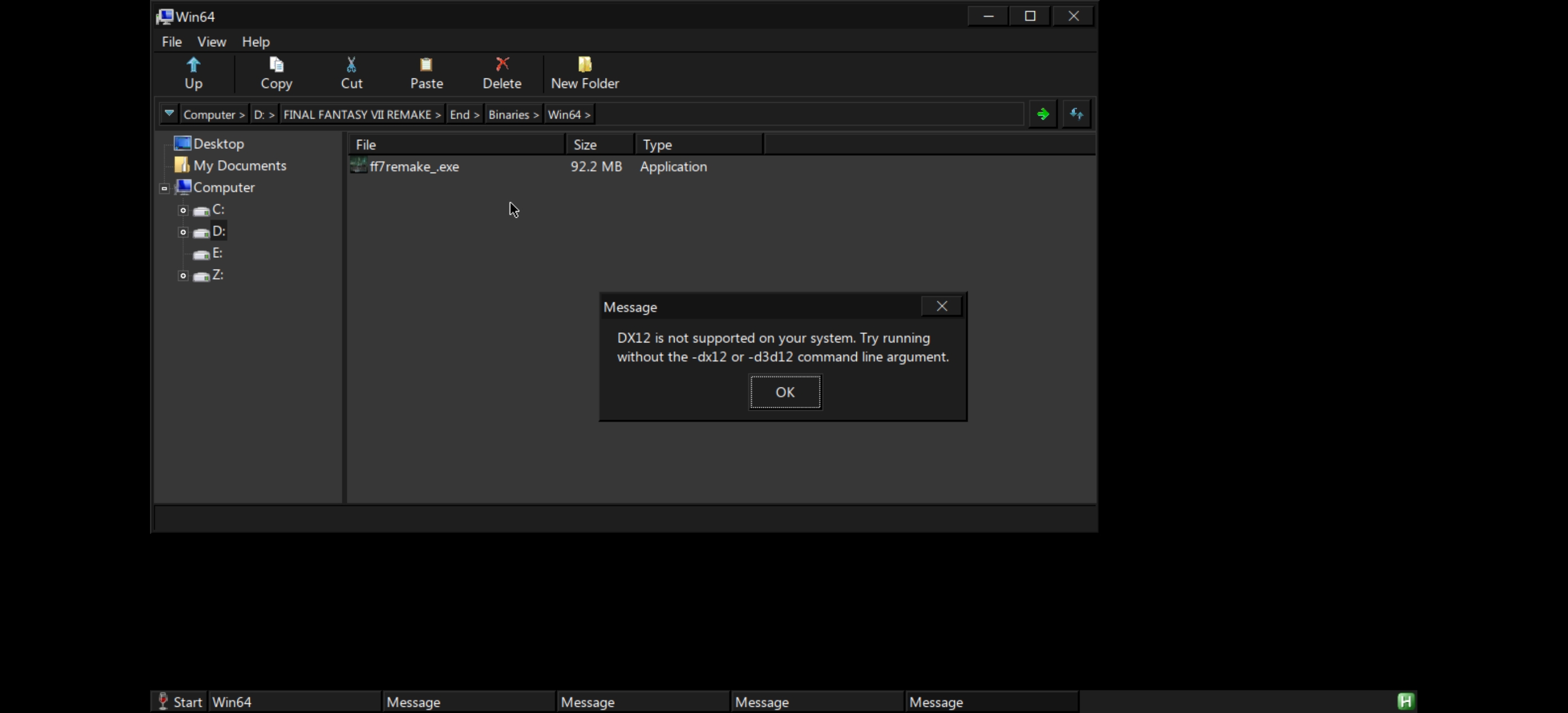Minimize the Win64 window
The image size is (1568, 713).
(988, 16)
